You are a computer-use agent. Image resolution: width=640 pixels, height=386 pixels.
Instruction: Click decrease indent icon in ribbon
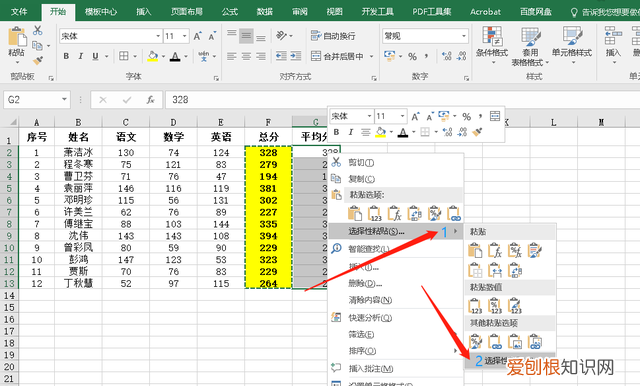pyautogui.click(x=281, y=56)
